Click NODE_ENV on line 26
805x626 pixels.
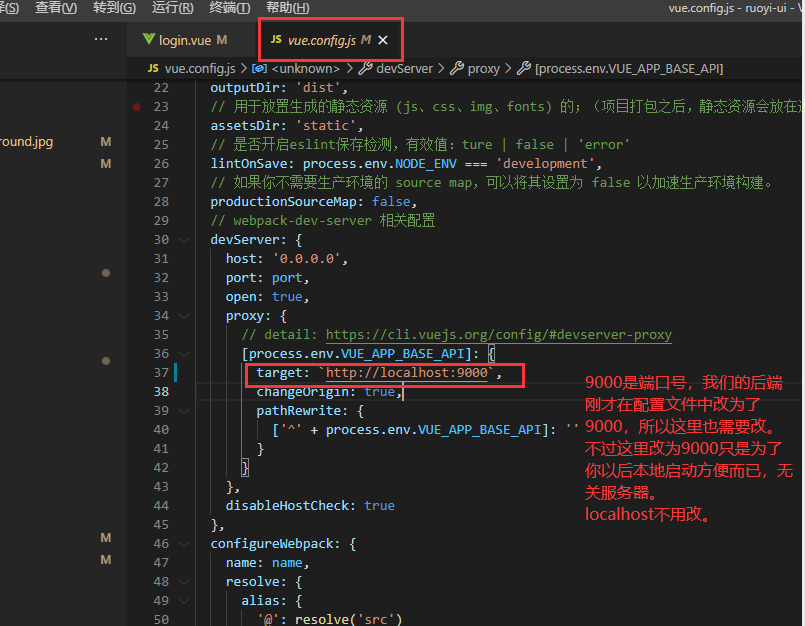(426, 164)
